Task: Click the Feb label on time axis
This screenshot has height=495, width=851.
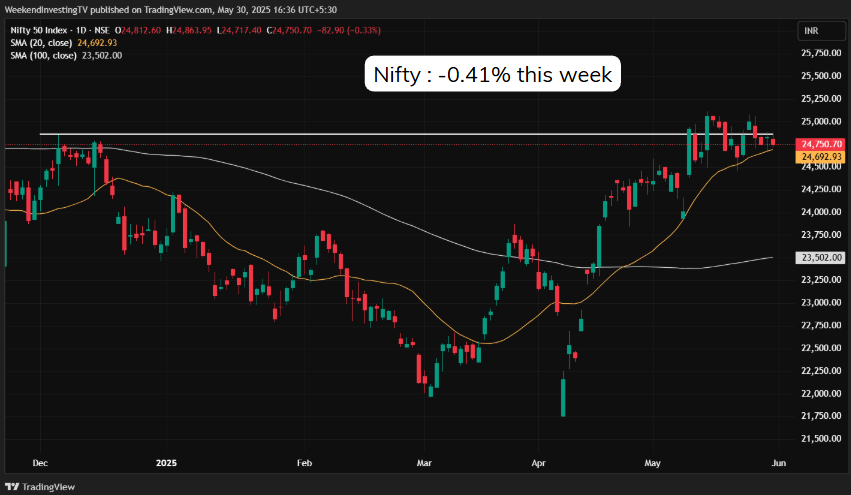Action: click(304, 463)
